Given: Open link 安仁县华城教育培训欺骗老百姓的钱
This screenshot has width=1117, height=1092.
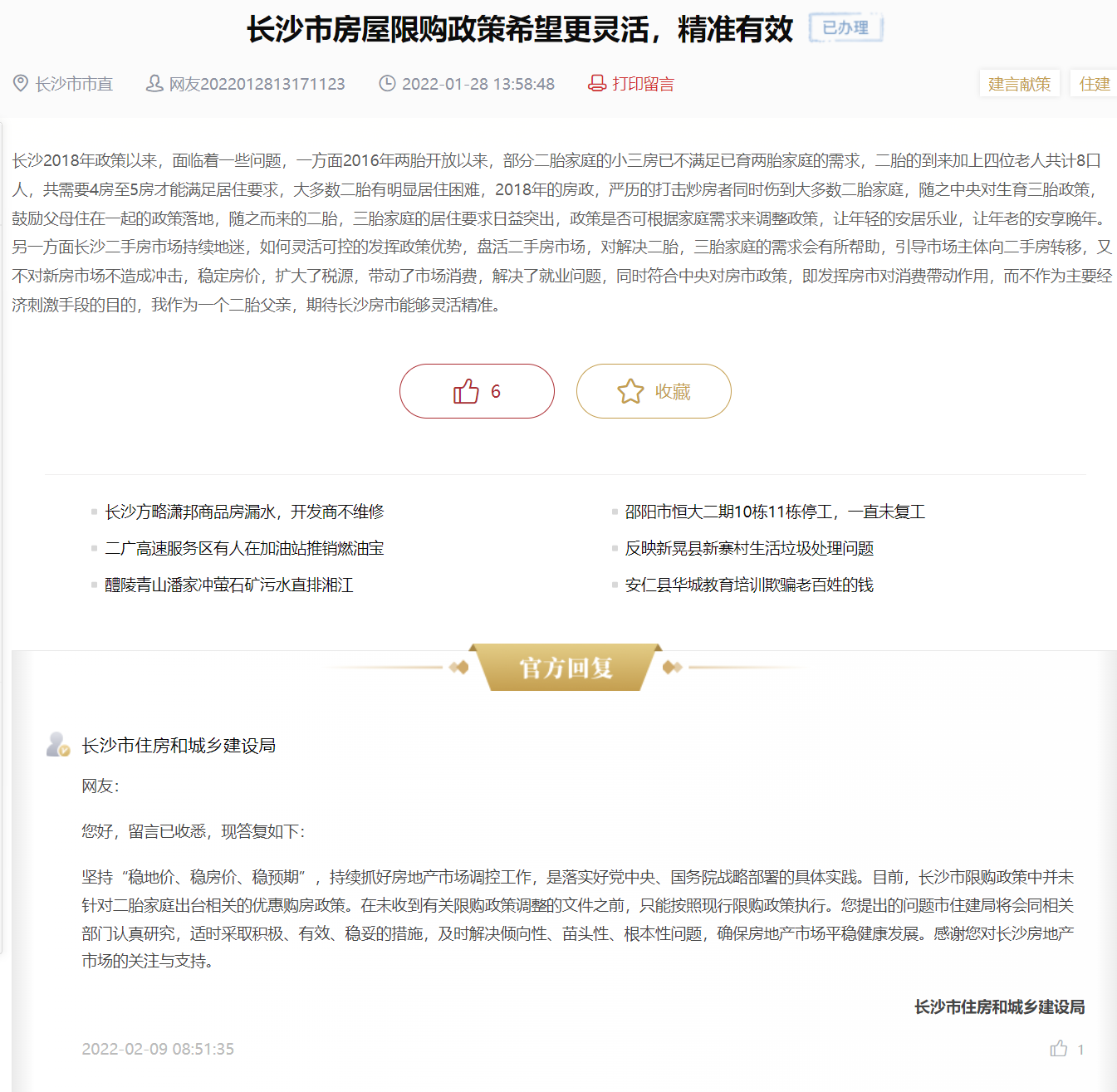Looking at the screenshot, I should tap(749, 585).
